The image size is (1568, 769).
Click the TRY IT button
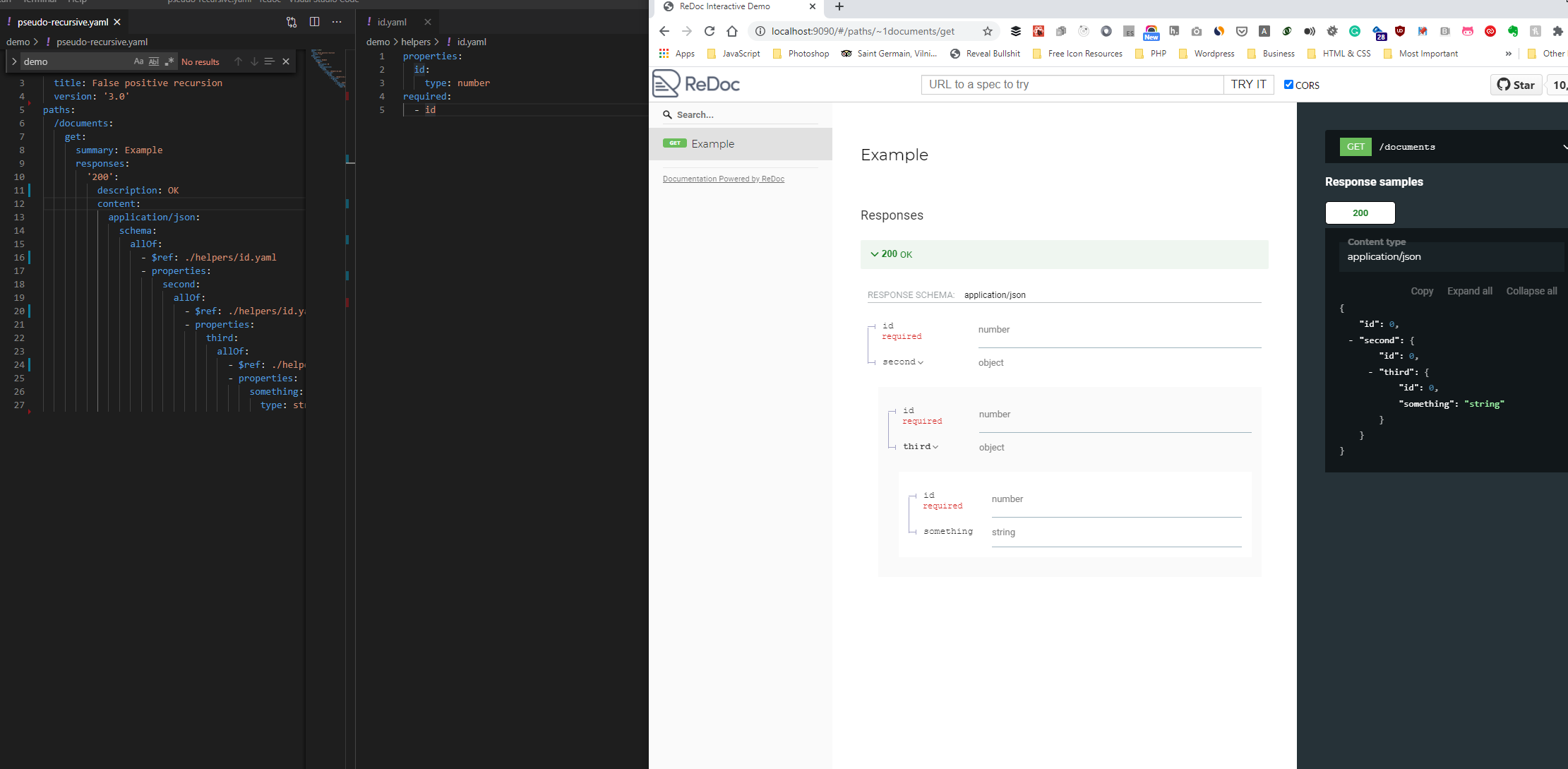click(1248, 85)
